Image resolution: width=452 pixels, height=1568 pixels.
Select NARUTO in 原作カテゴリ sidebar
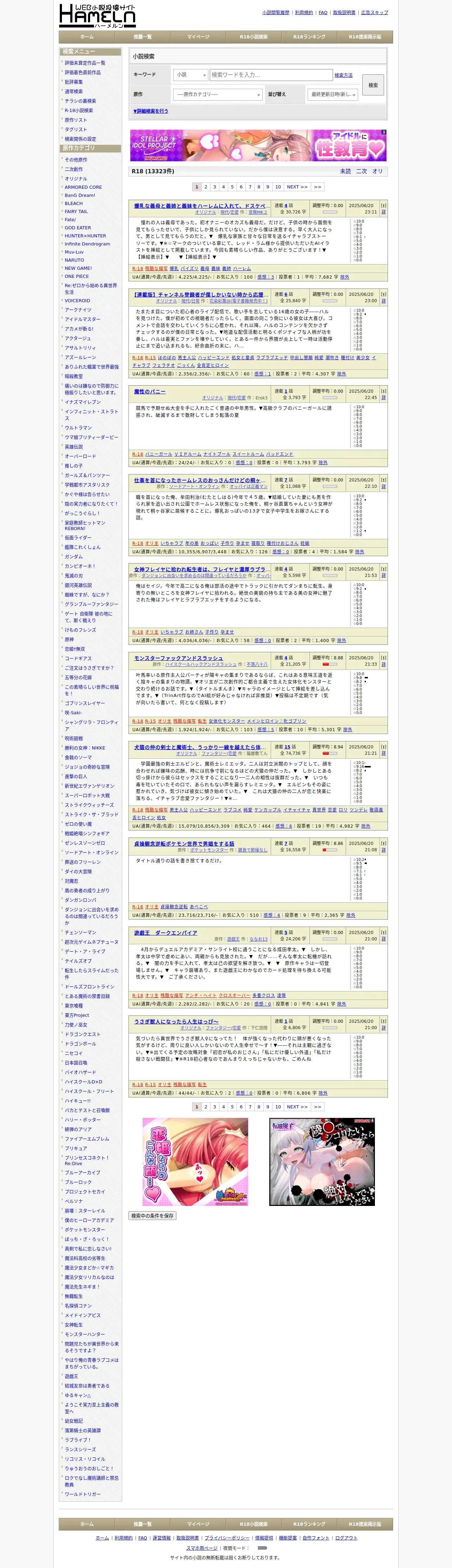pyautogui.click(x=74, y=260)
